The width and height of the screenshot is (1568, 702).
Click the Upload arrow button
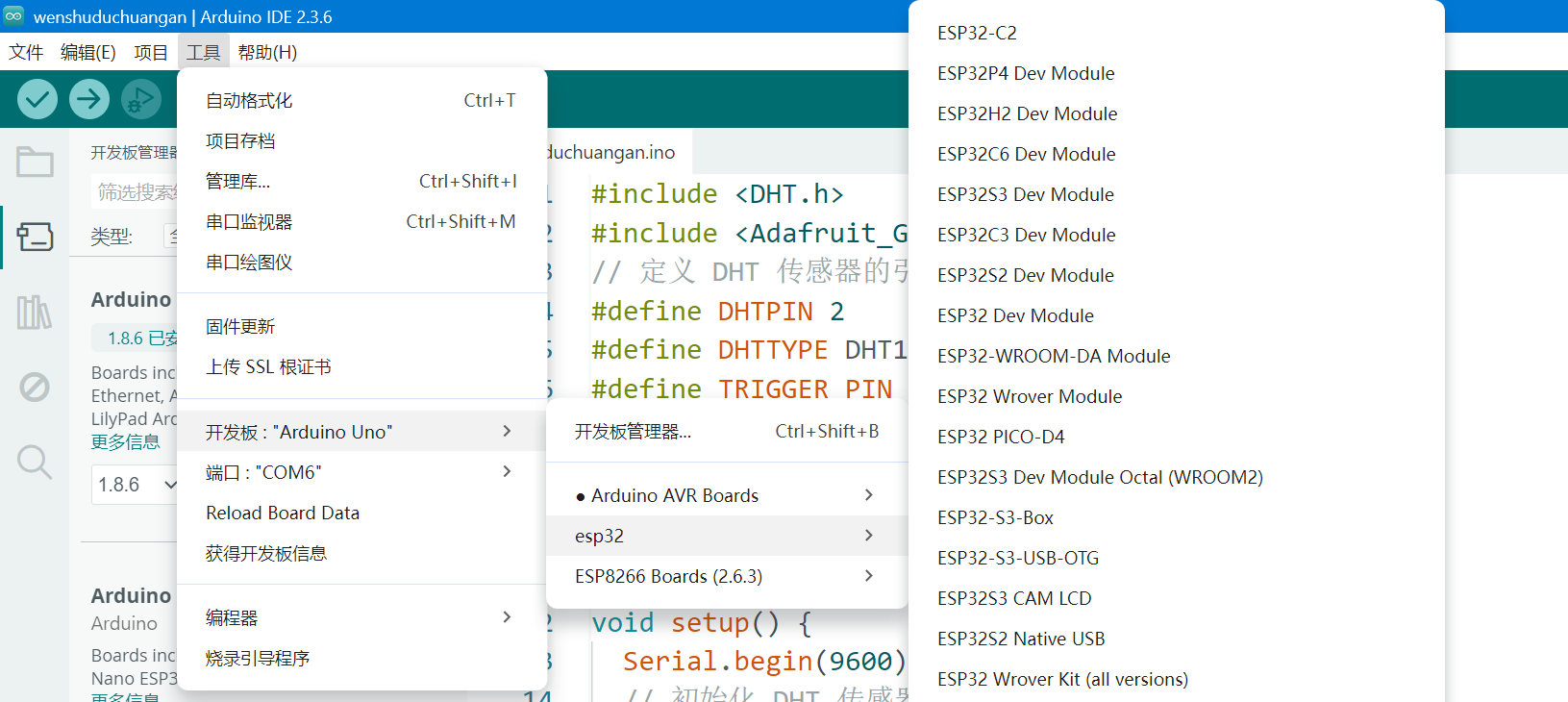(x=89, y=99)
